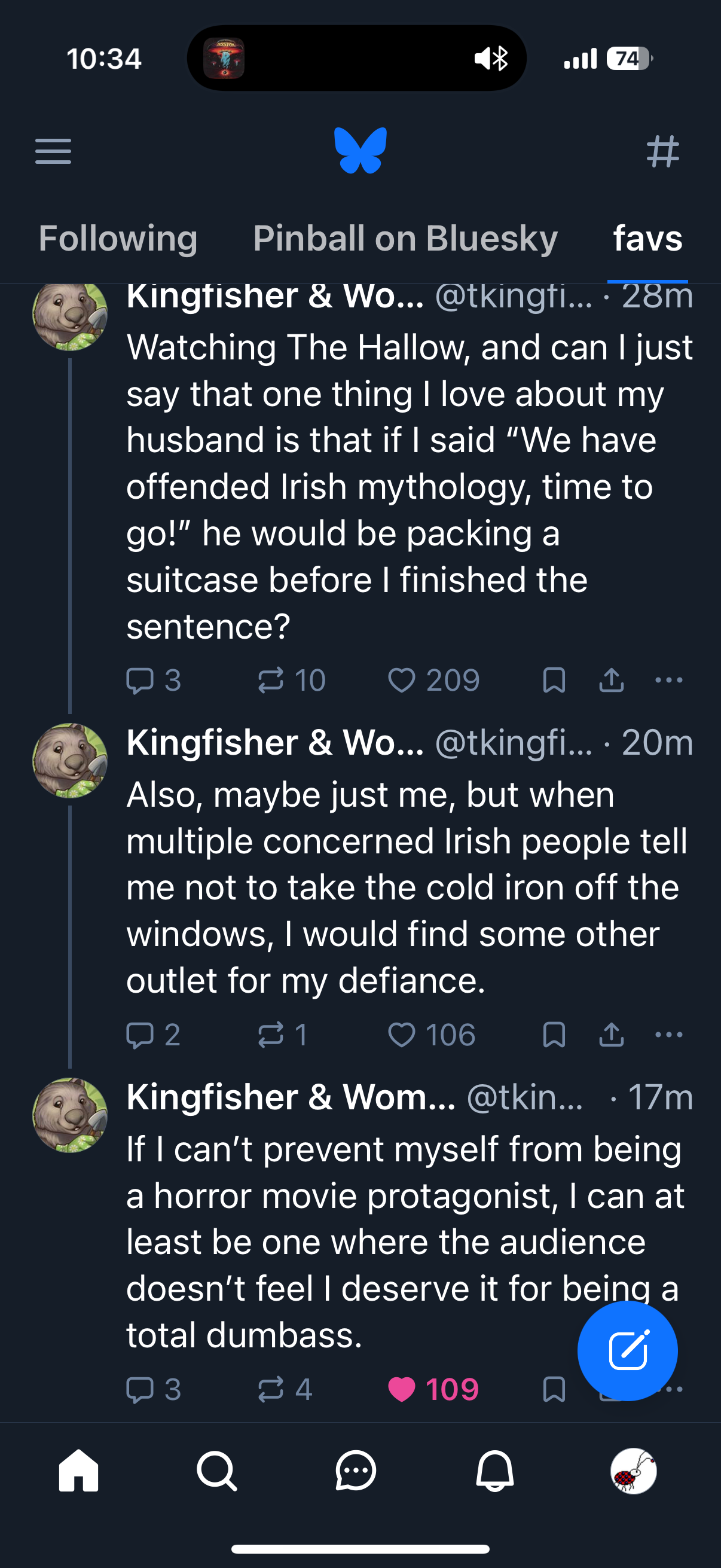Open more options on the 20m post
Screen dimensions: 721x1568
pos(668,1035)
